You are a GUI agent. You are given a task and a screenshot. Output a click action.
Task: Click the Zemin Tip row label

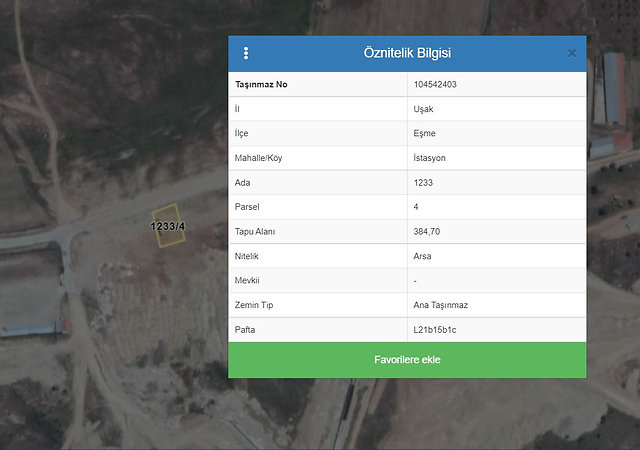point(256,305)
